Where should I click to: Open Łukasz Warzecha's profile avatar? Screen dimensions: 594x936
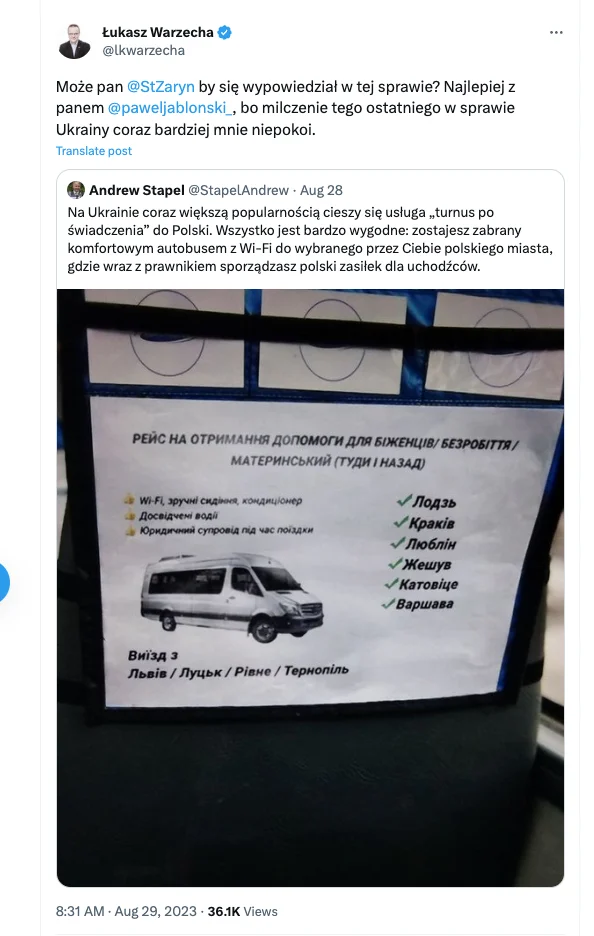tap(74, 41)
